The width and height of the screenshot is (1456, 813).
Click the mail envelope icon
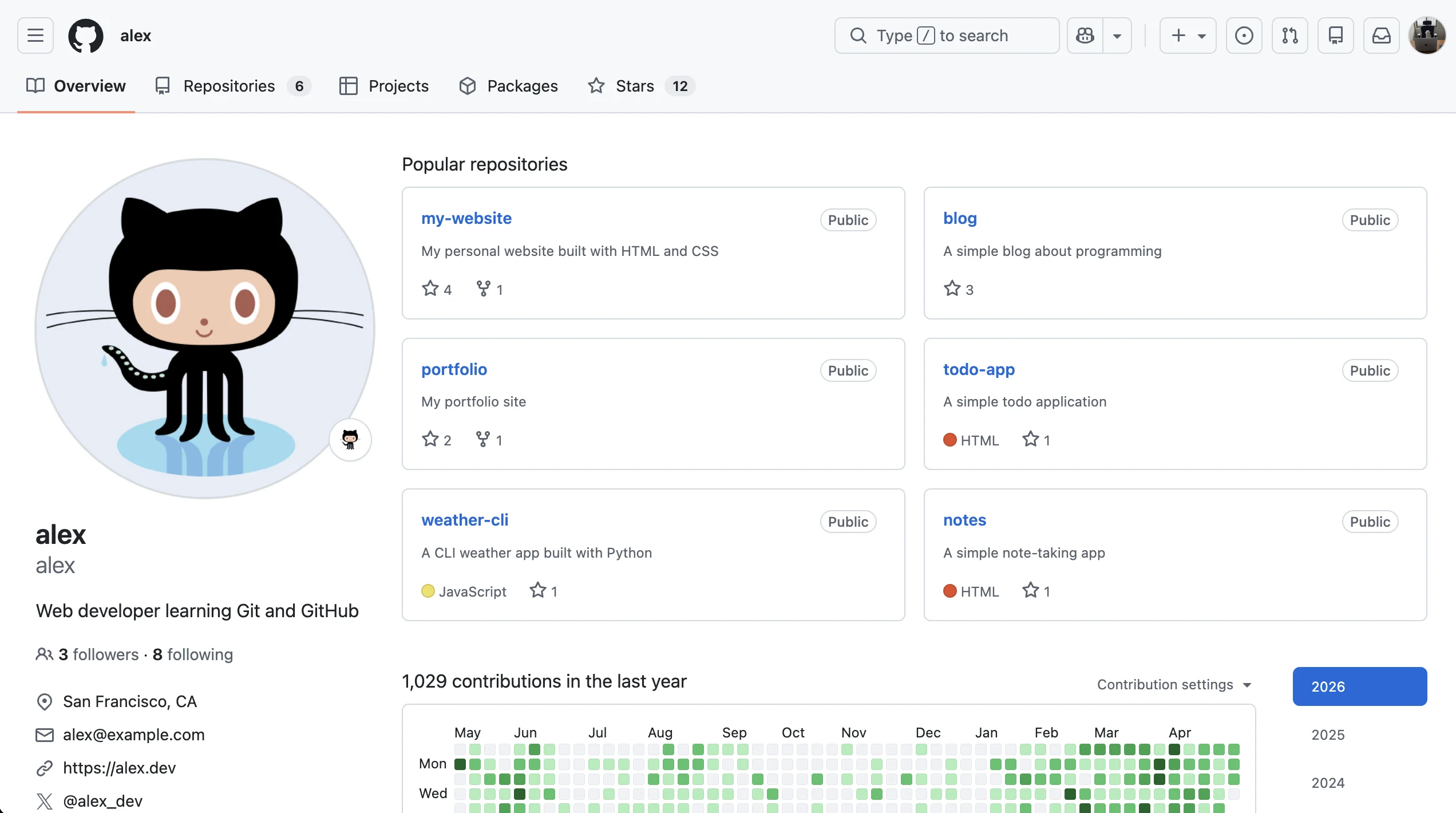pos(44,735)
